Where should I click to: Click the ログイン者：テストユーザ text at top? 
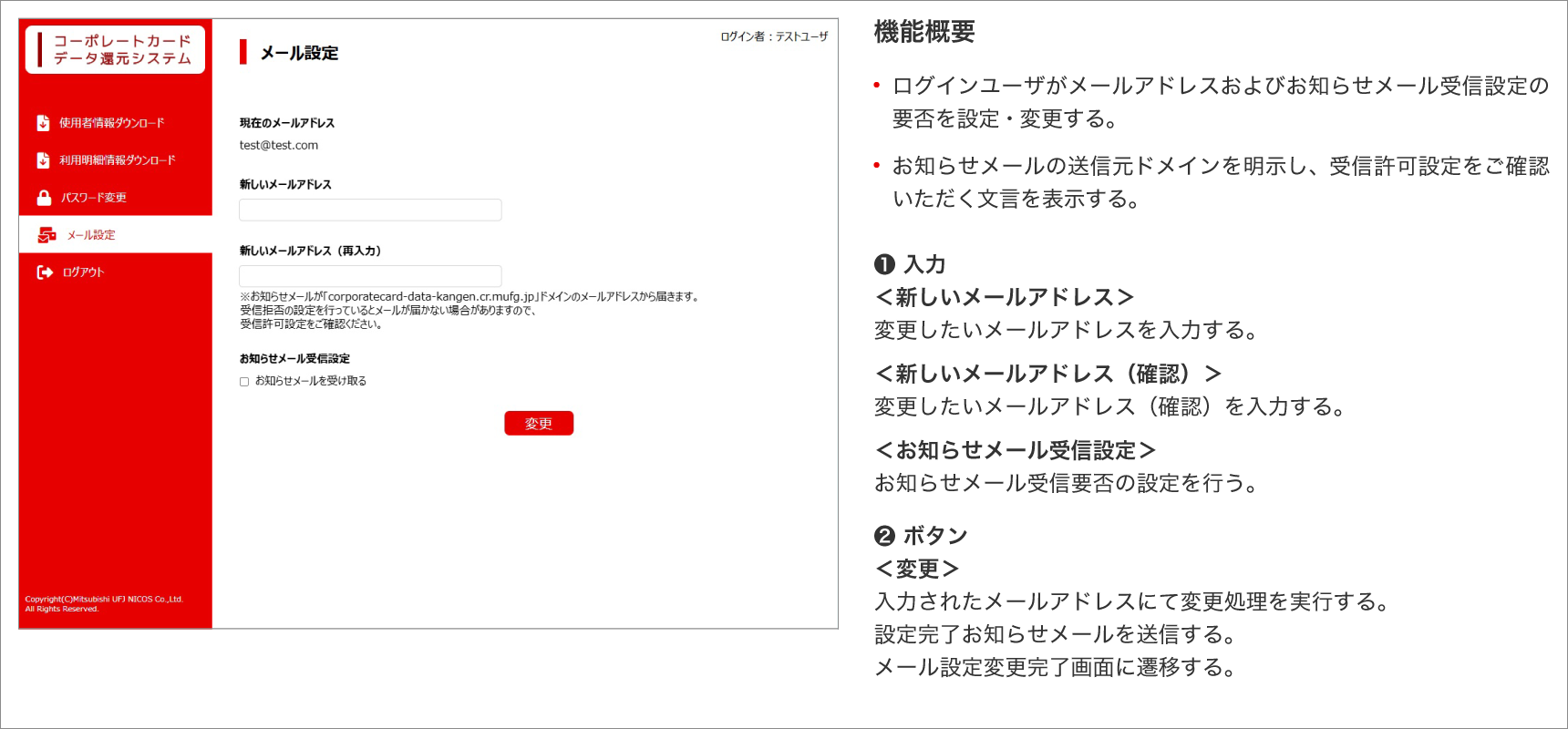(774, 36)
